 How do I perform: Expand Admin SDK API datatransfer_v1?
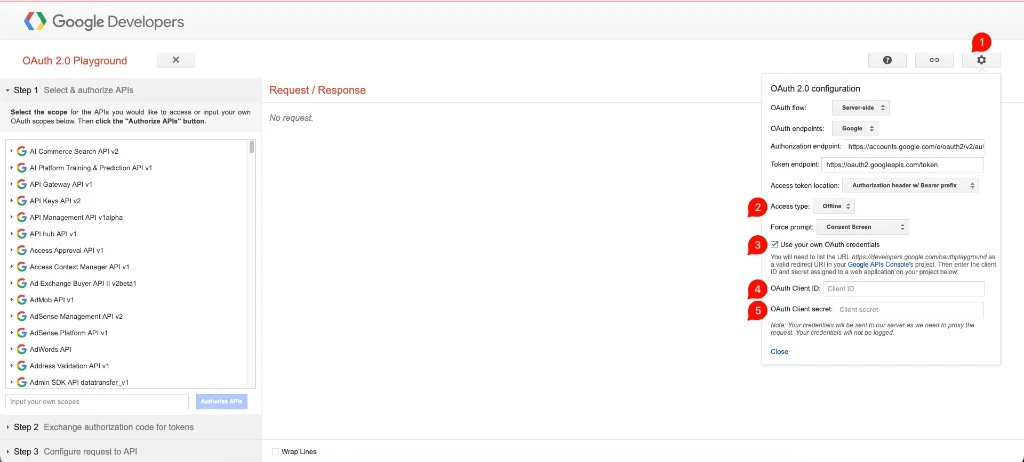pos(12,382)
